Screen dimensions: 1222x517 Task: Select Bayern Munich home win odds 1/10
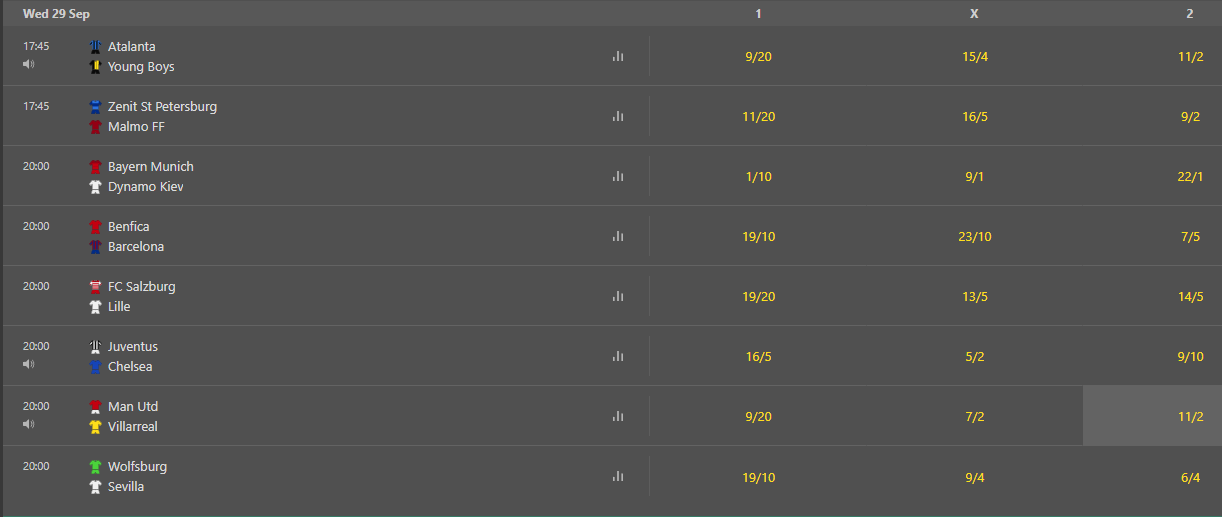758,177
